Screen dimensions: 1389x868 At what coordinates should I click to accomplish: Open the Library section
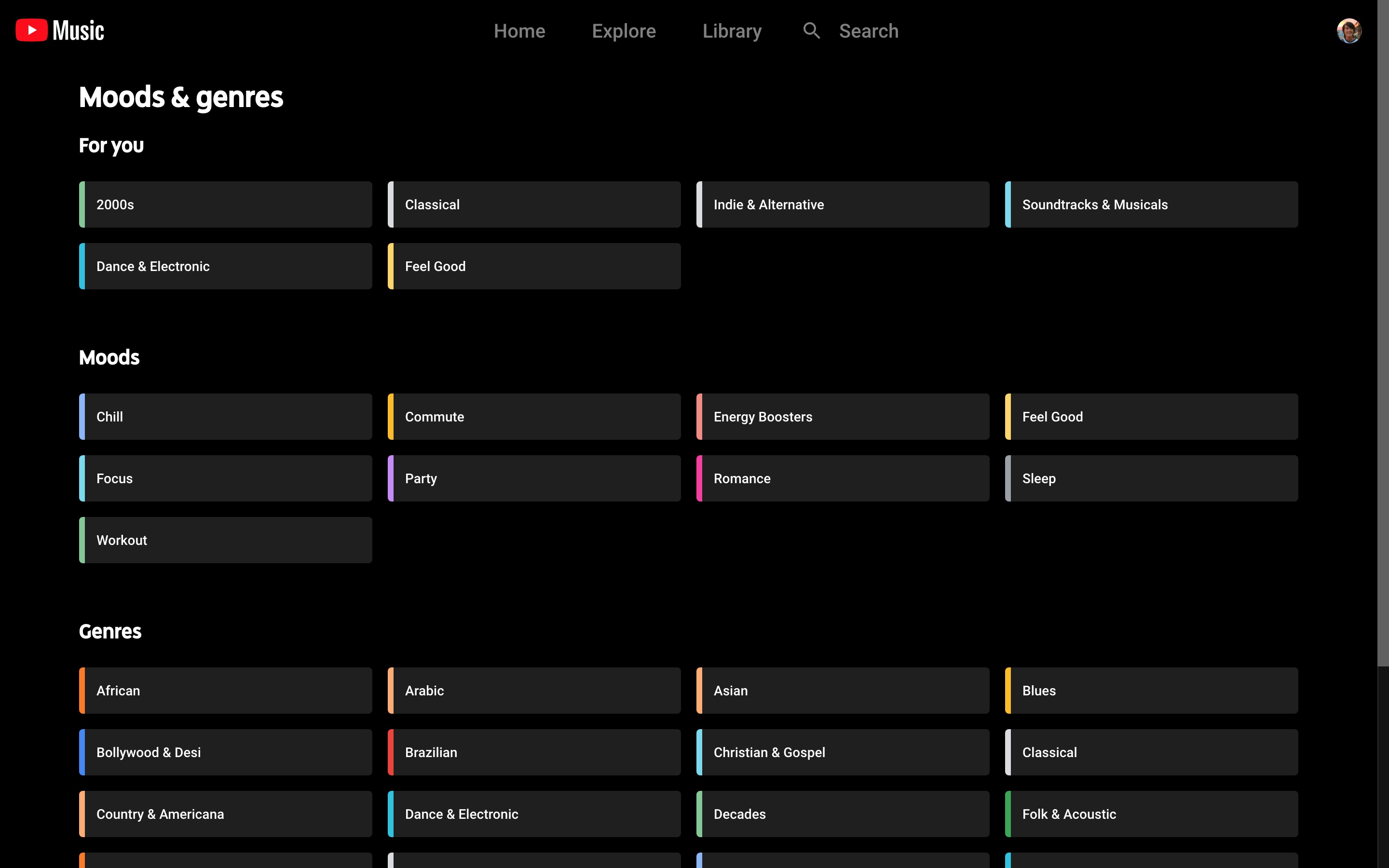(x=732, y=30)
